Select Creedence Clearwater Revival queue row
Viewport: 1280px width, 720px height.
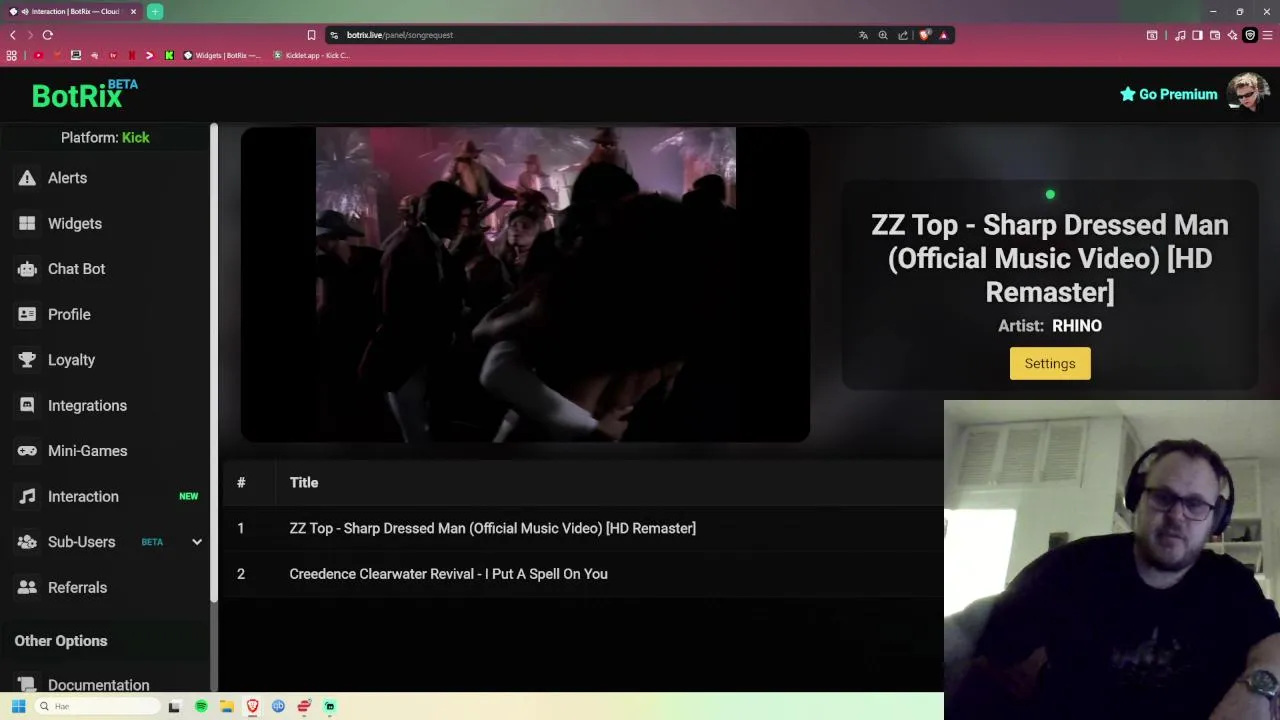(582, 574)
